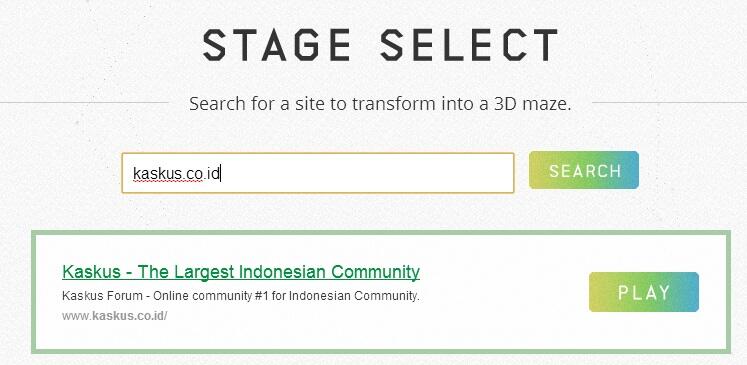This screenshot has height=365, width=747.
Task: Click the word 'STAGE' in the title
Action: pyautogui.click(x=276, y=45)
